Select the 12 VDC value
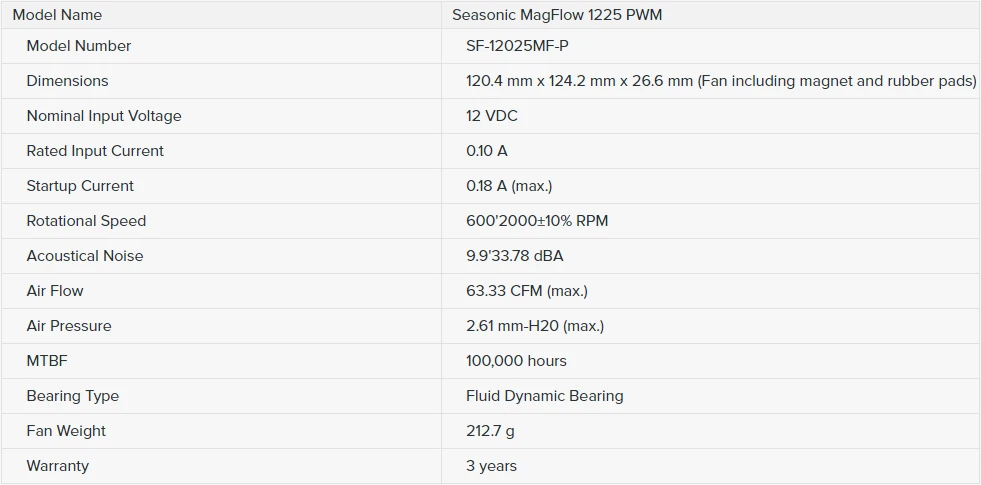The image size is (981, 485). click(x=492, y=116)
